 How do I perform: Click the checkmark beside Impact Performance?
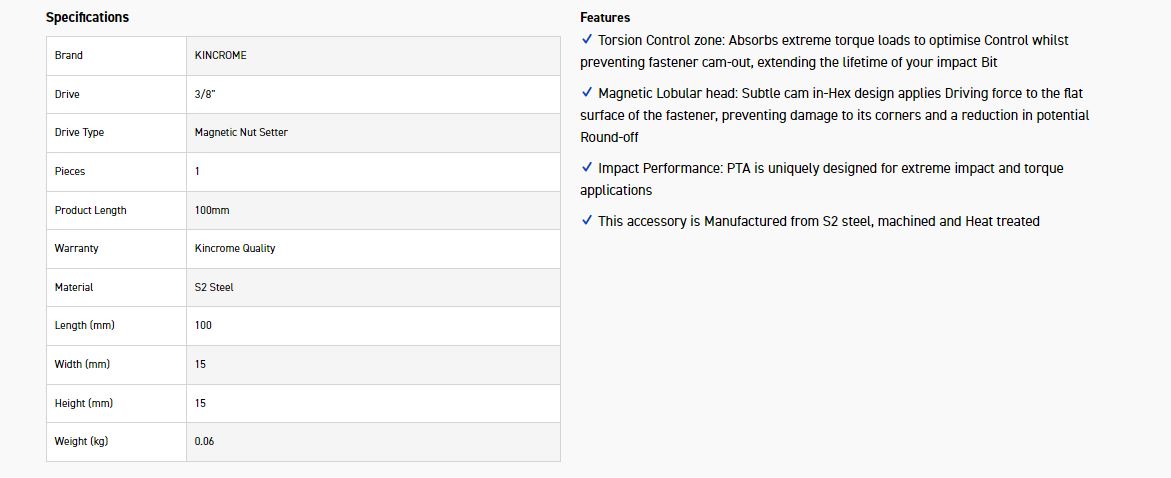[586, 168]
